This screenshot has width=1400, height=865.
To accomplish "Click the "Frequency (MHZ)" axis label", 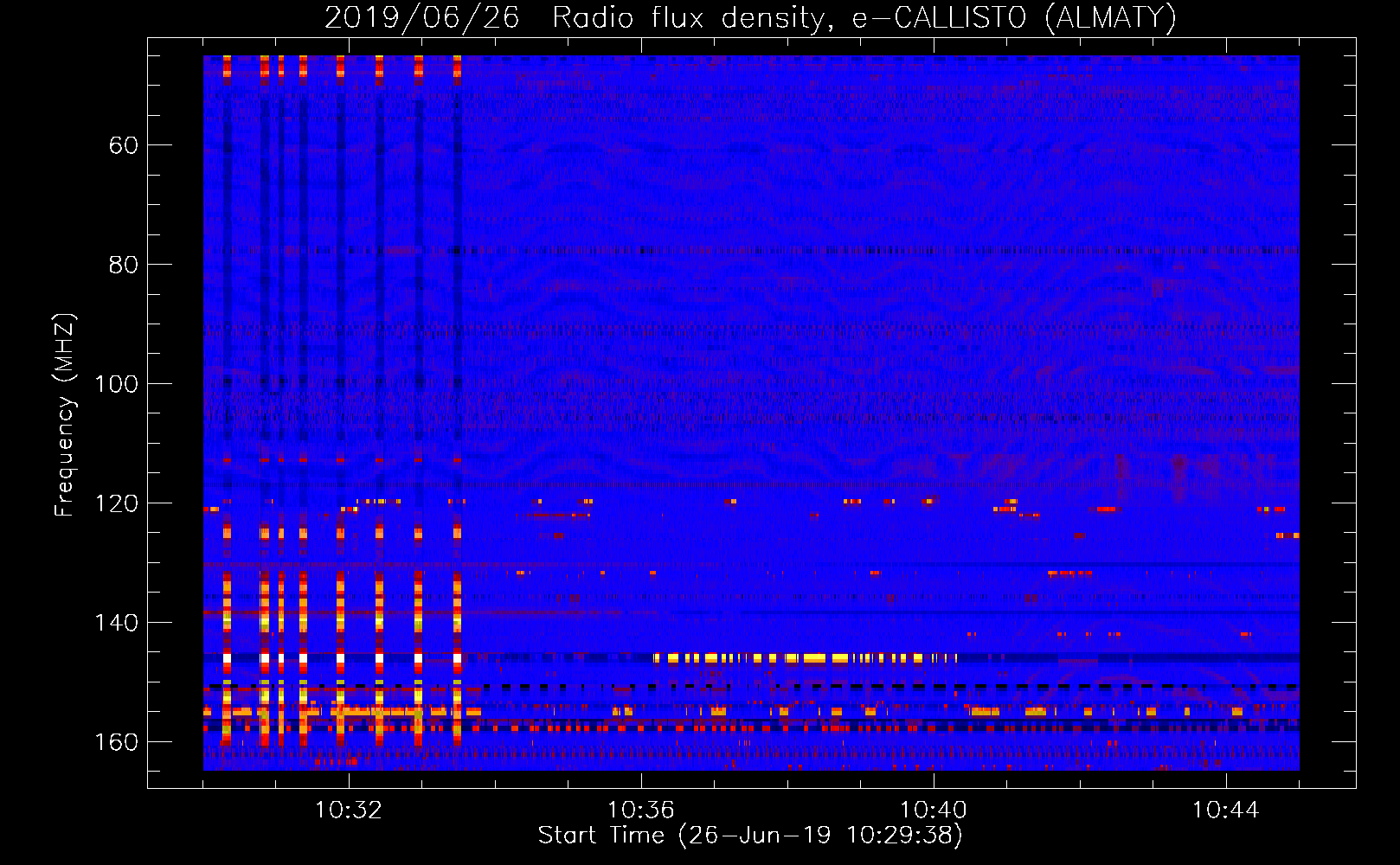I will 65,415.
